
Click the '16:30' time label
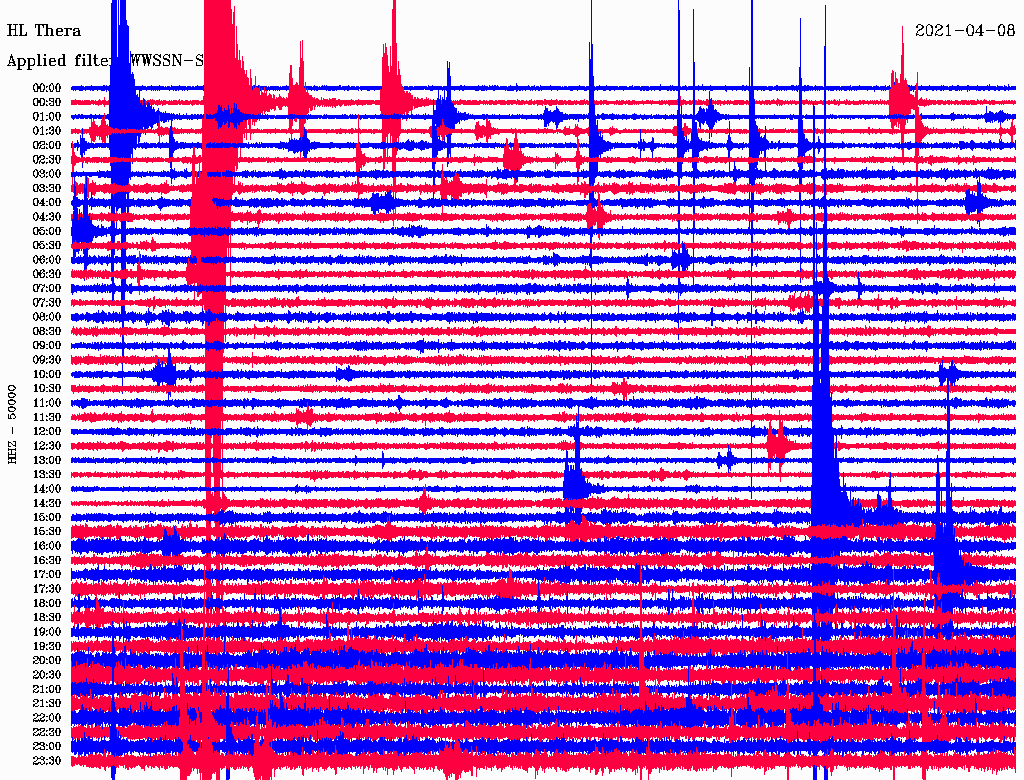pyautogui.click(x=47, y=561)
